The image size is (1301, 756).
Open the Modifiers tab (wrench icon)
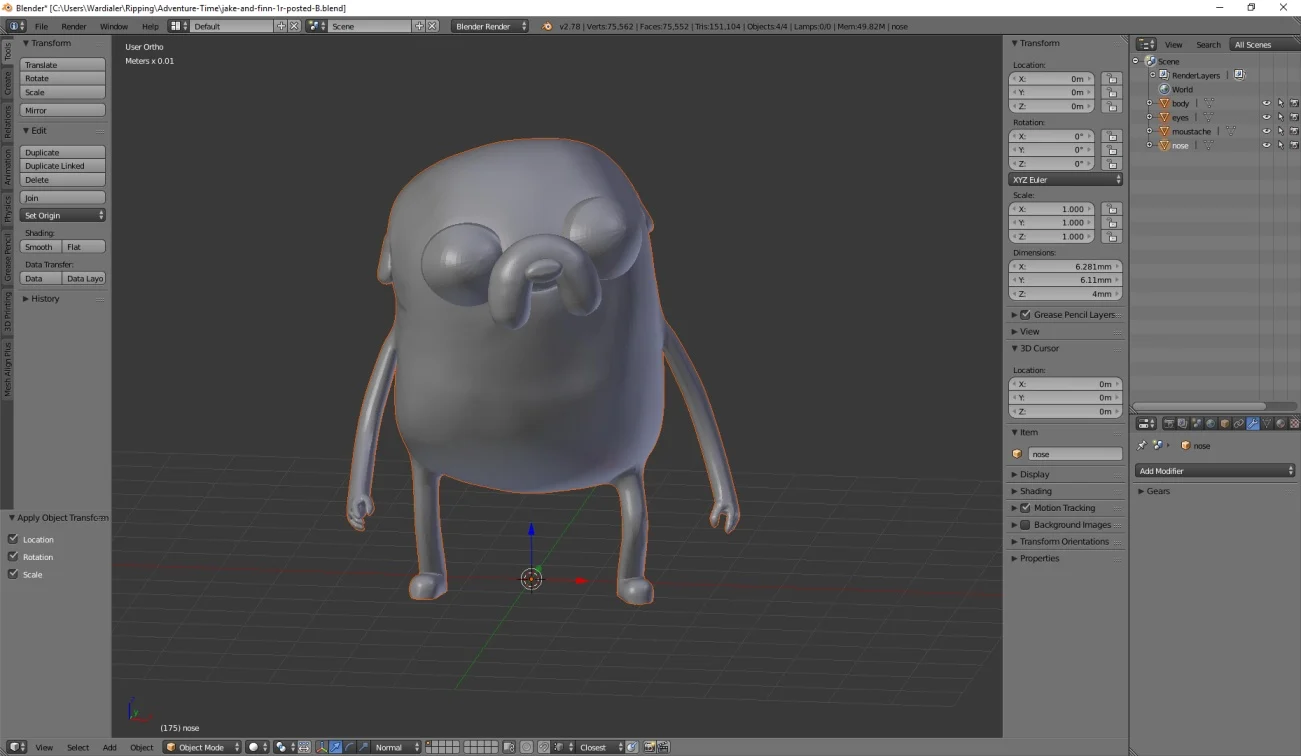[x=1253, y=424]
